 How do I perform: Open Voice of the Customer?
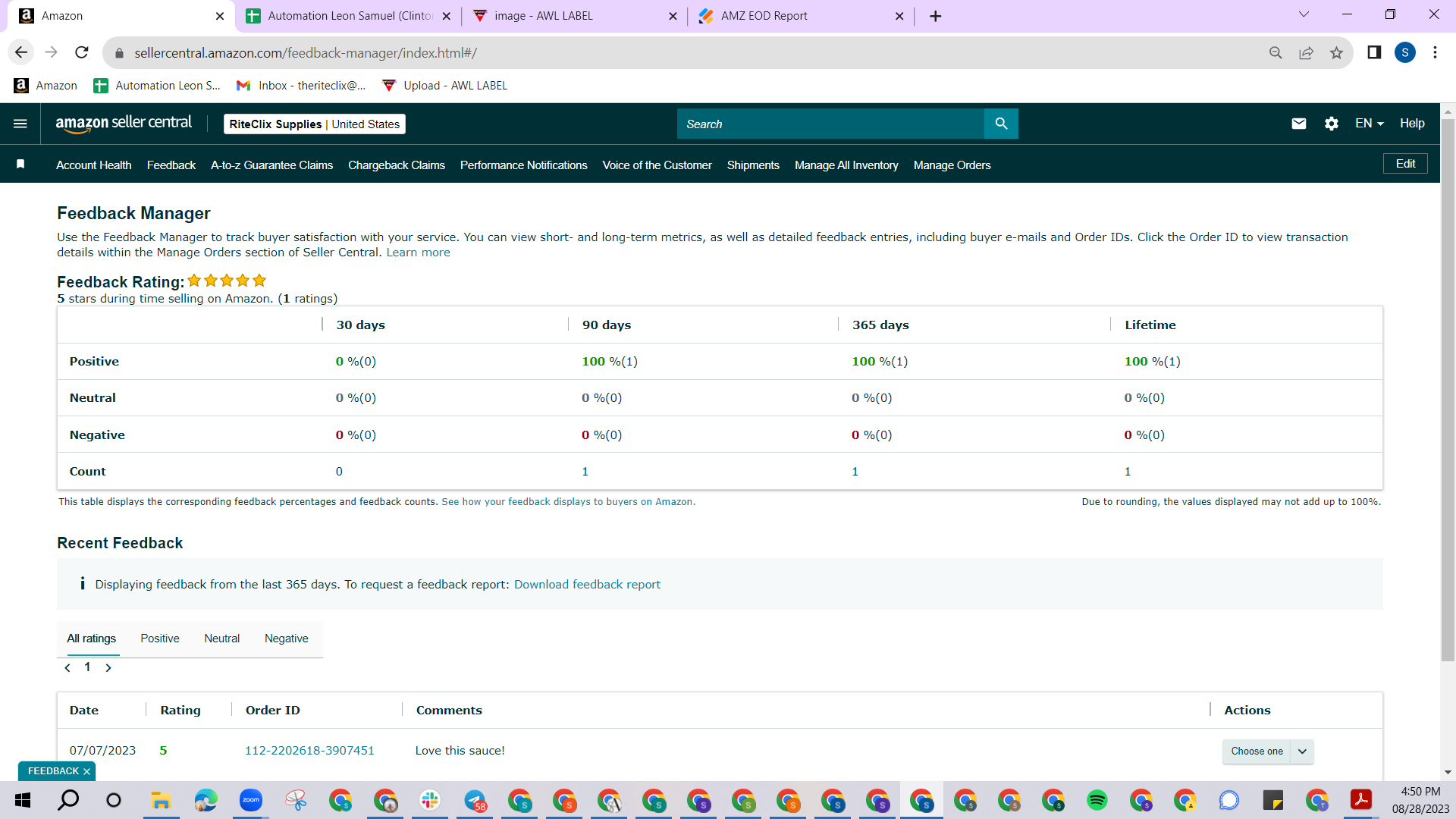(x=657, y=165)
